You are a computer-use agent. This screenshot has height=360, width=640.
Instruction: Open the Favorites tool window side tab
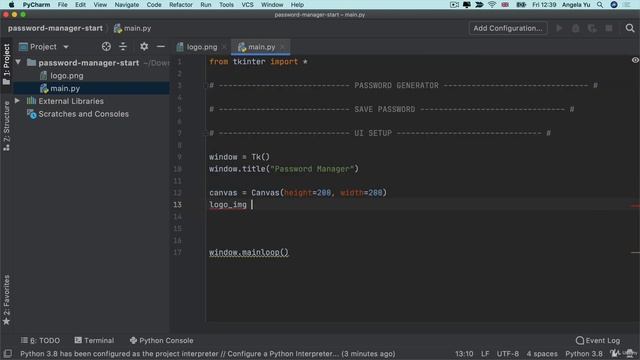point(7,300)
